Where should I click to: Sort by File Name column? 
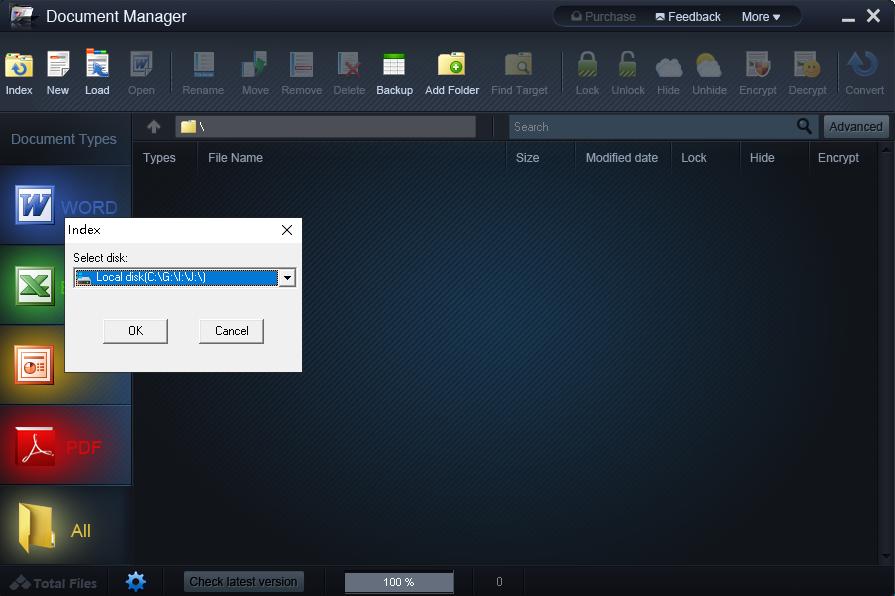coord(235,158)
